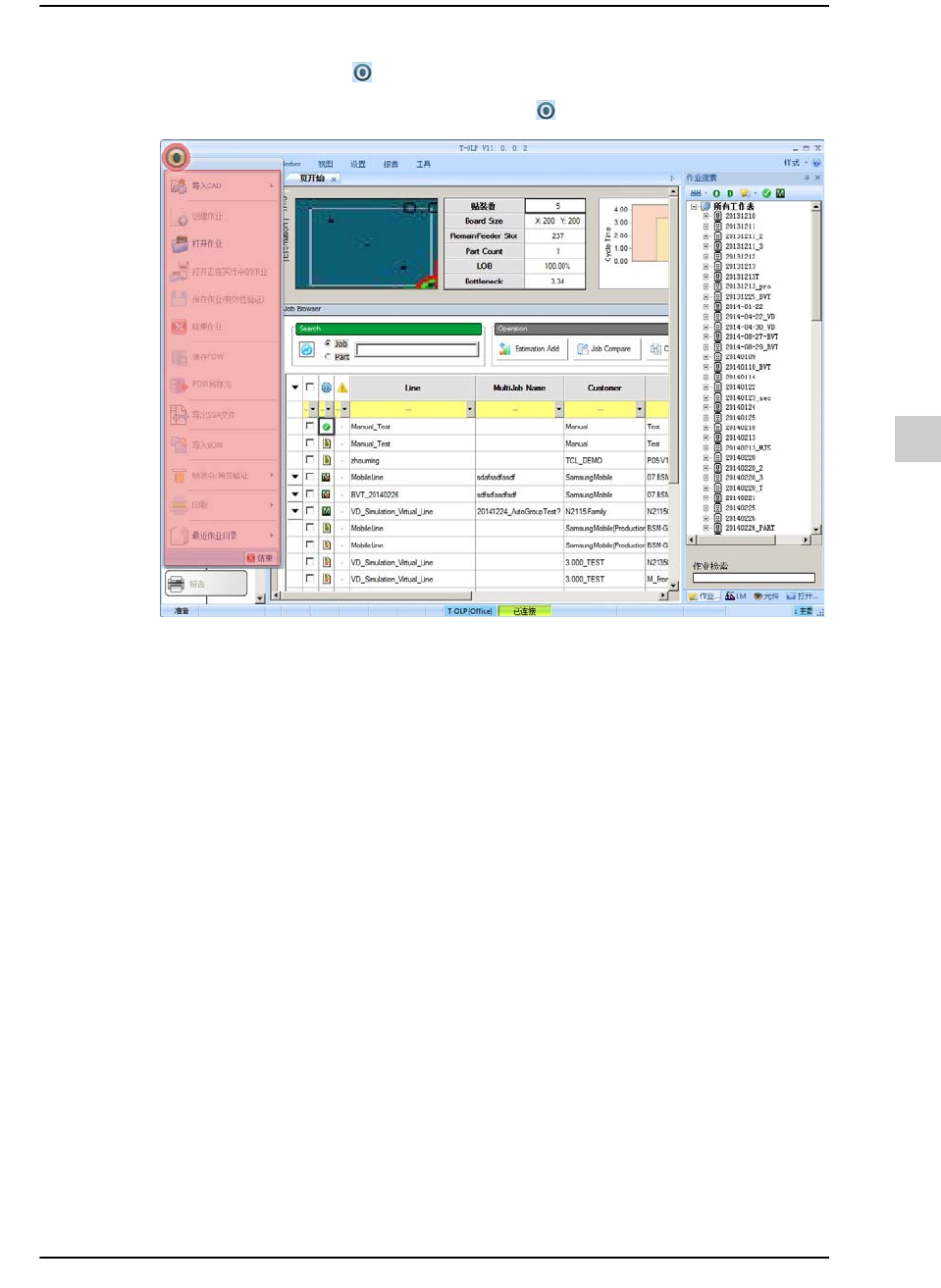The image size is (941, 1288).
Task: Click the green checkmark icon in job search toolbar
Action: 766,193
